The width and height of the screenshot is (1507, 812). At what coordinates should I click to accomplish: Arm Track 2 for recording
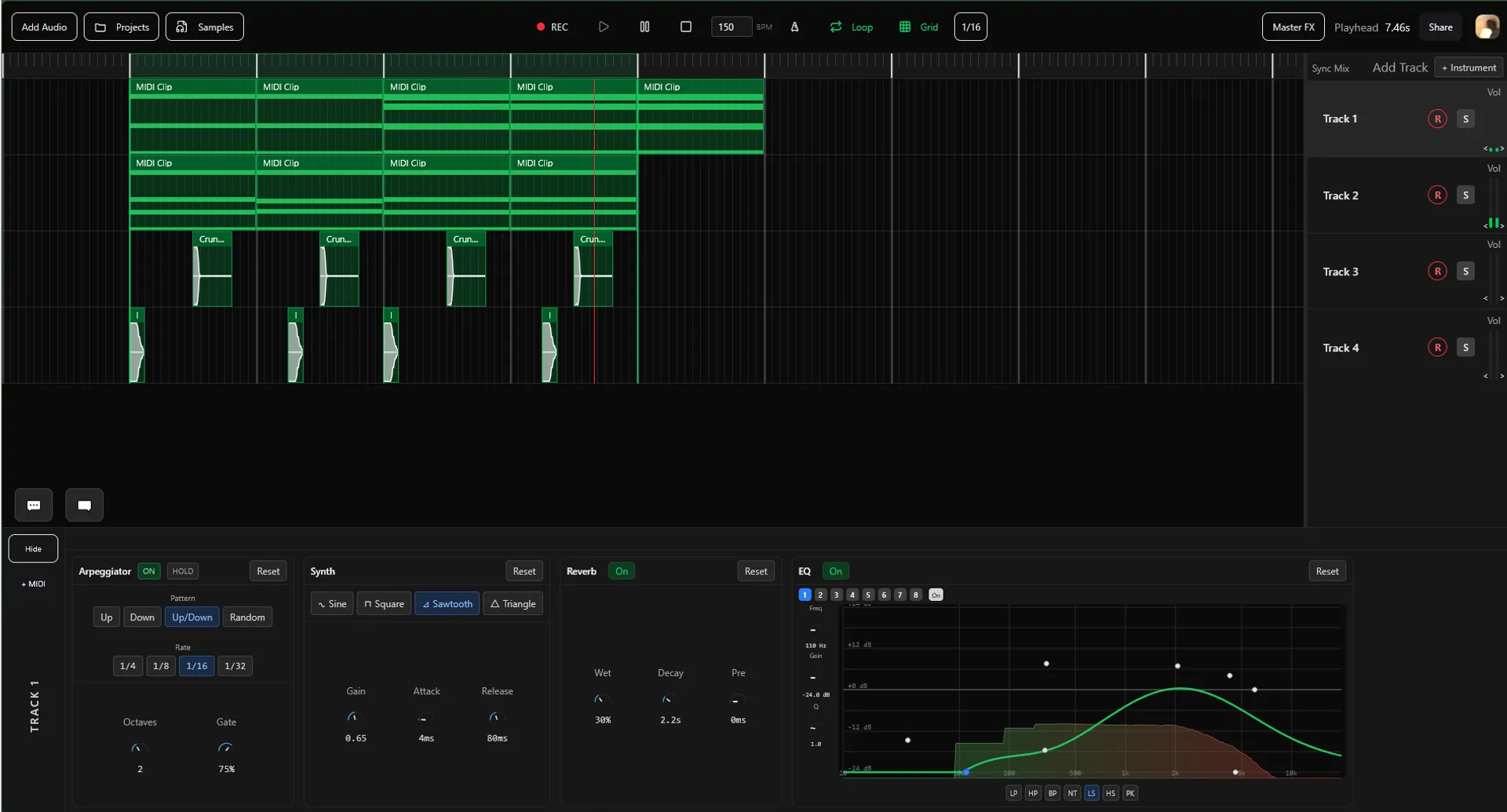1437,195
